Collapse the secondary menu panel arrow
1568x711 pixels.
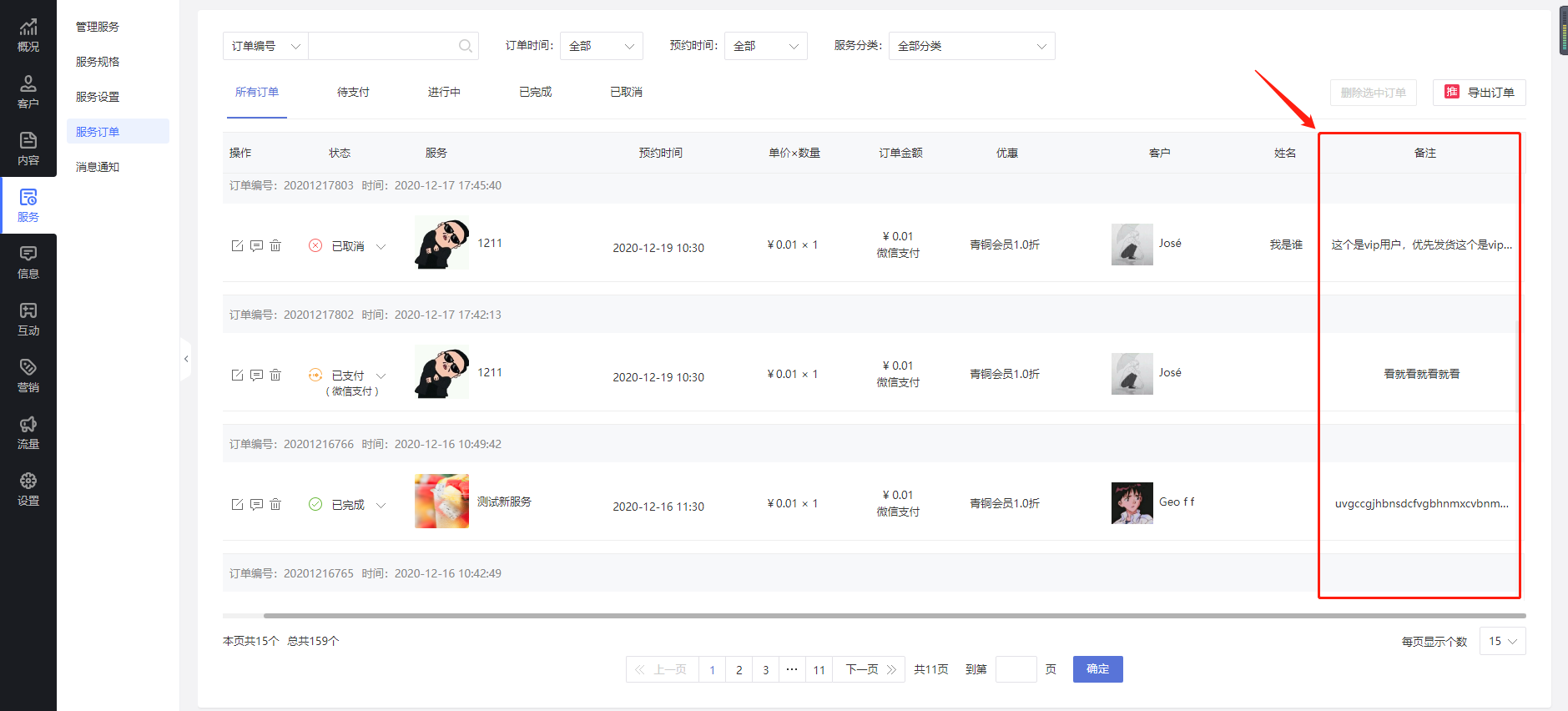click(186, 359)
